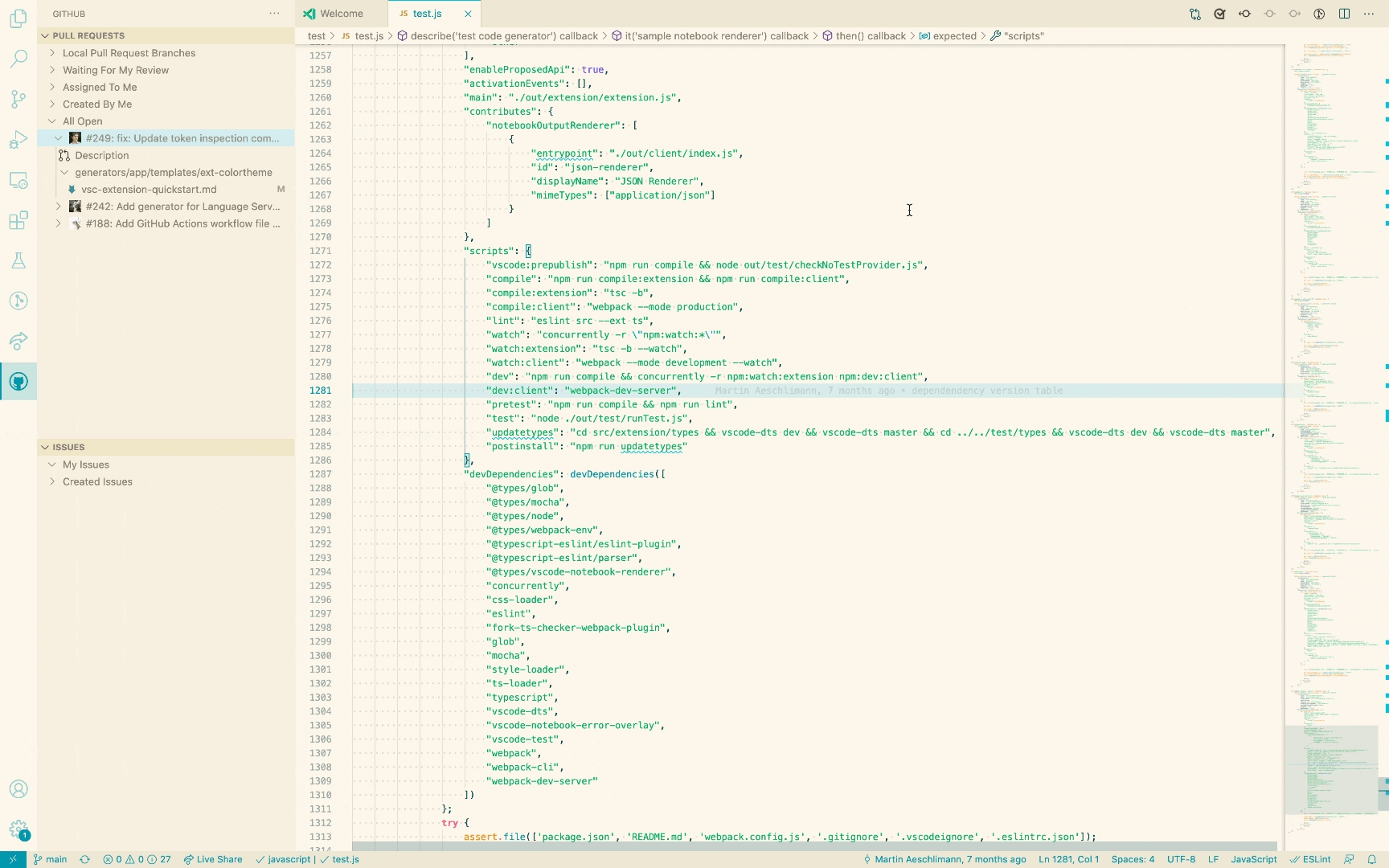
Task: Click the ESLint status item
Action: tap(1310, 859)
